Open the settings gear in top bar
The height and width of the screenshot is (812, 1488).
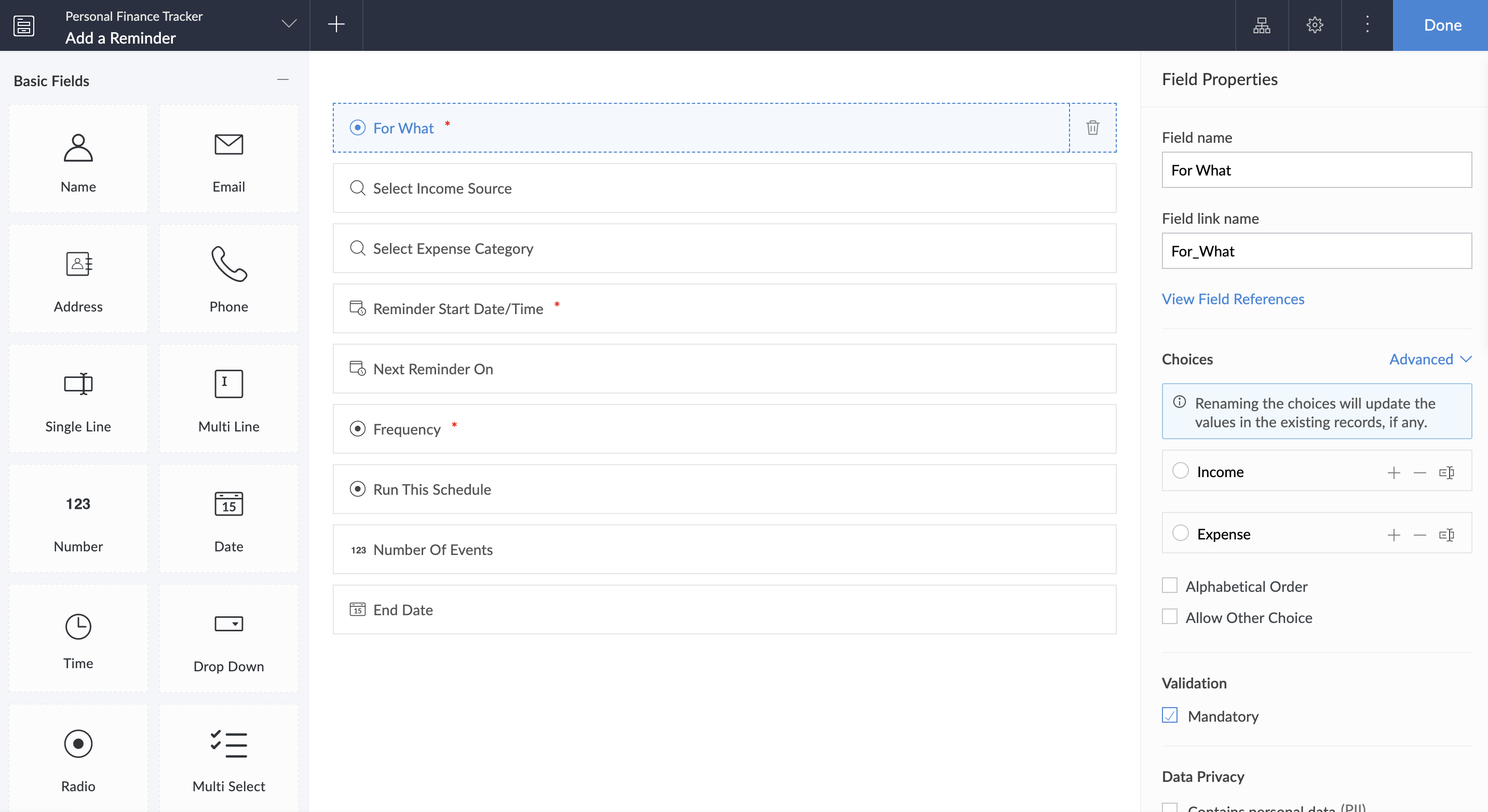[1315, 25]
